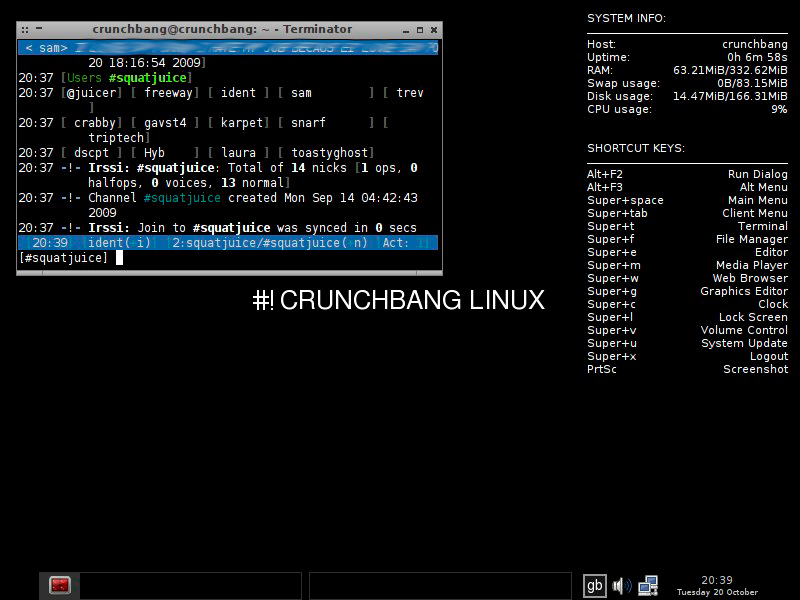The width and height of the screenshot is (800, 600).
Task: Click the RAM usage value 63.21MiB/332.62MiB
Action: 730,70
